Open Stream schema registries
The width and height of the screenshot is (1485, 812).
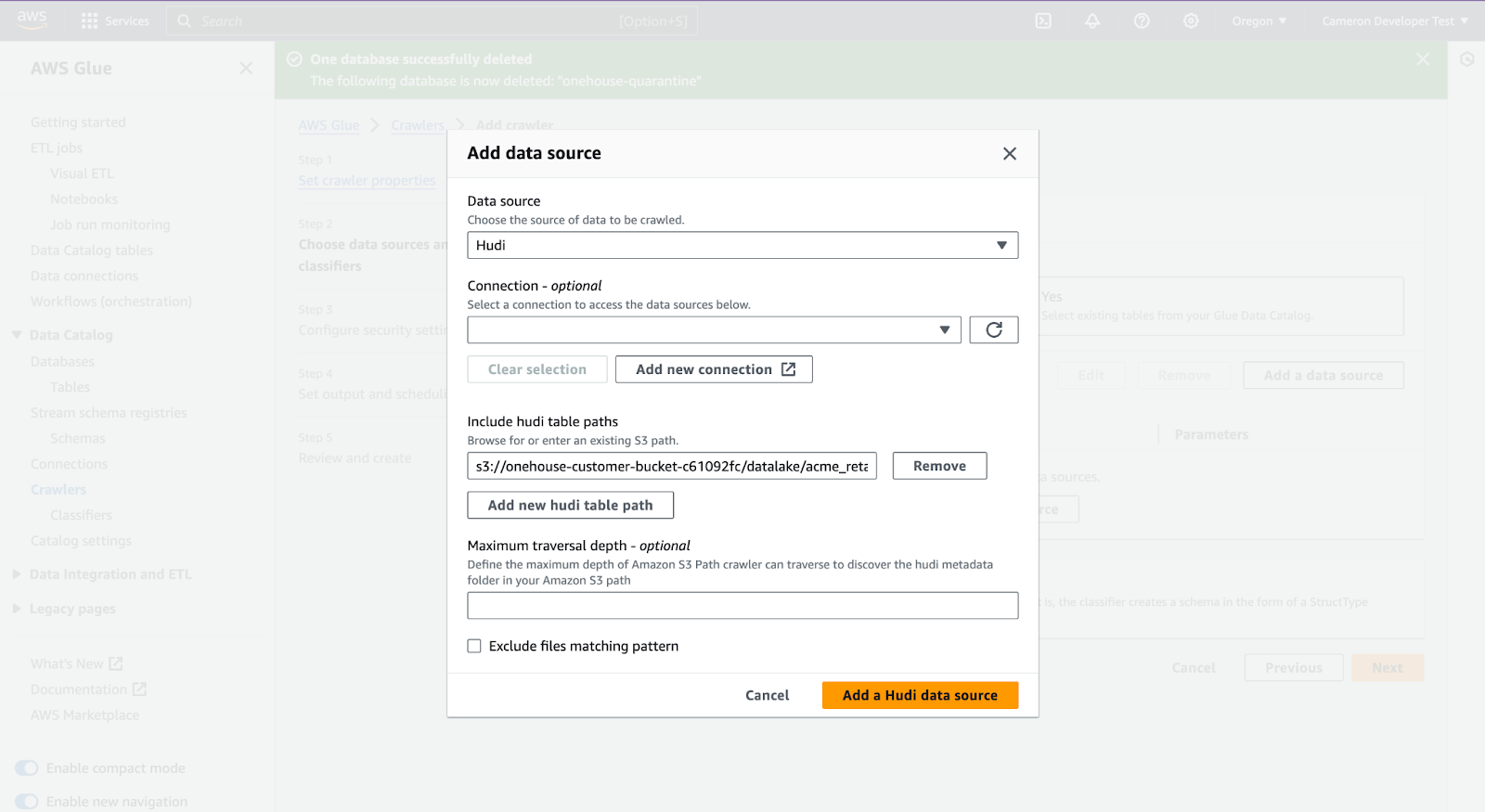(109, 412)
